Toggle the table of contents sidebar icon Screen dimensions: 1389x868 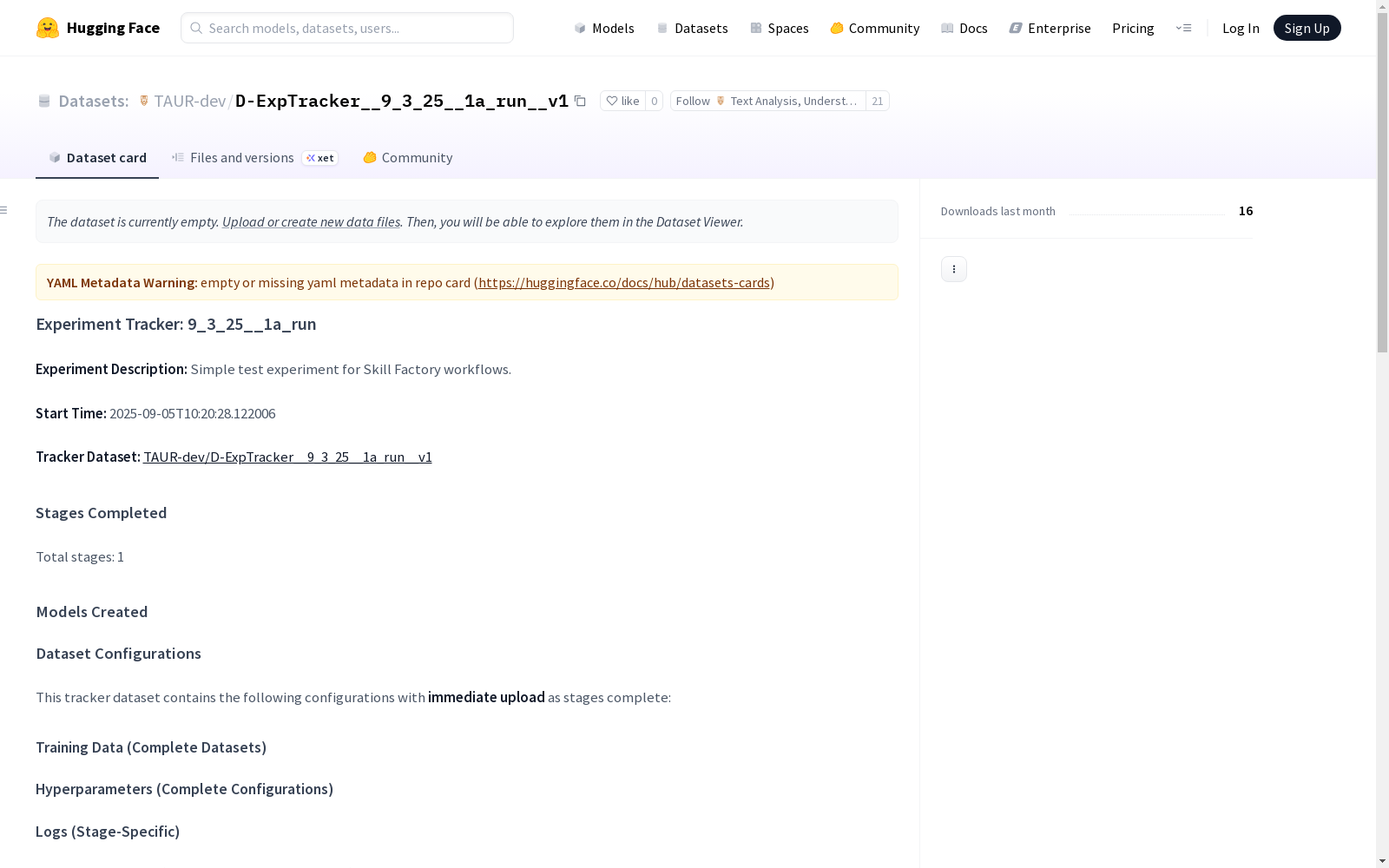4,210
